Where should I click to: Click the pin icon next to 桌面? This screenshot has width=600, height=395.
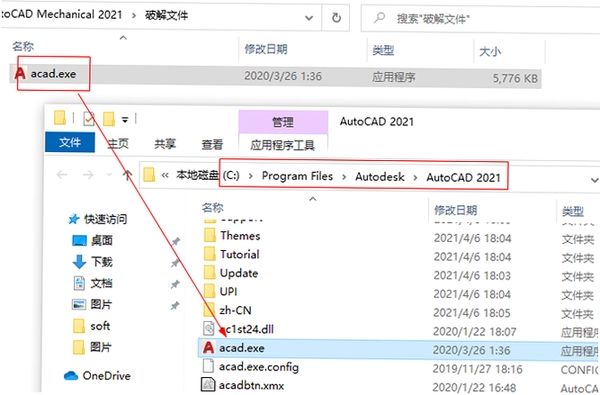pyautogui.click(x=175, y=241)
